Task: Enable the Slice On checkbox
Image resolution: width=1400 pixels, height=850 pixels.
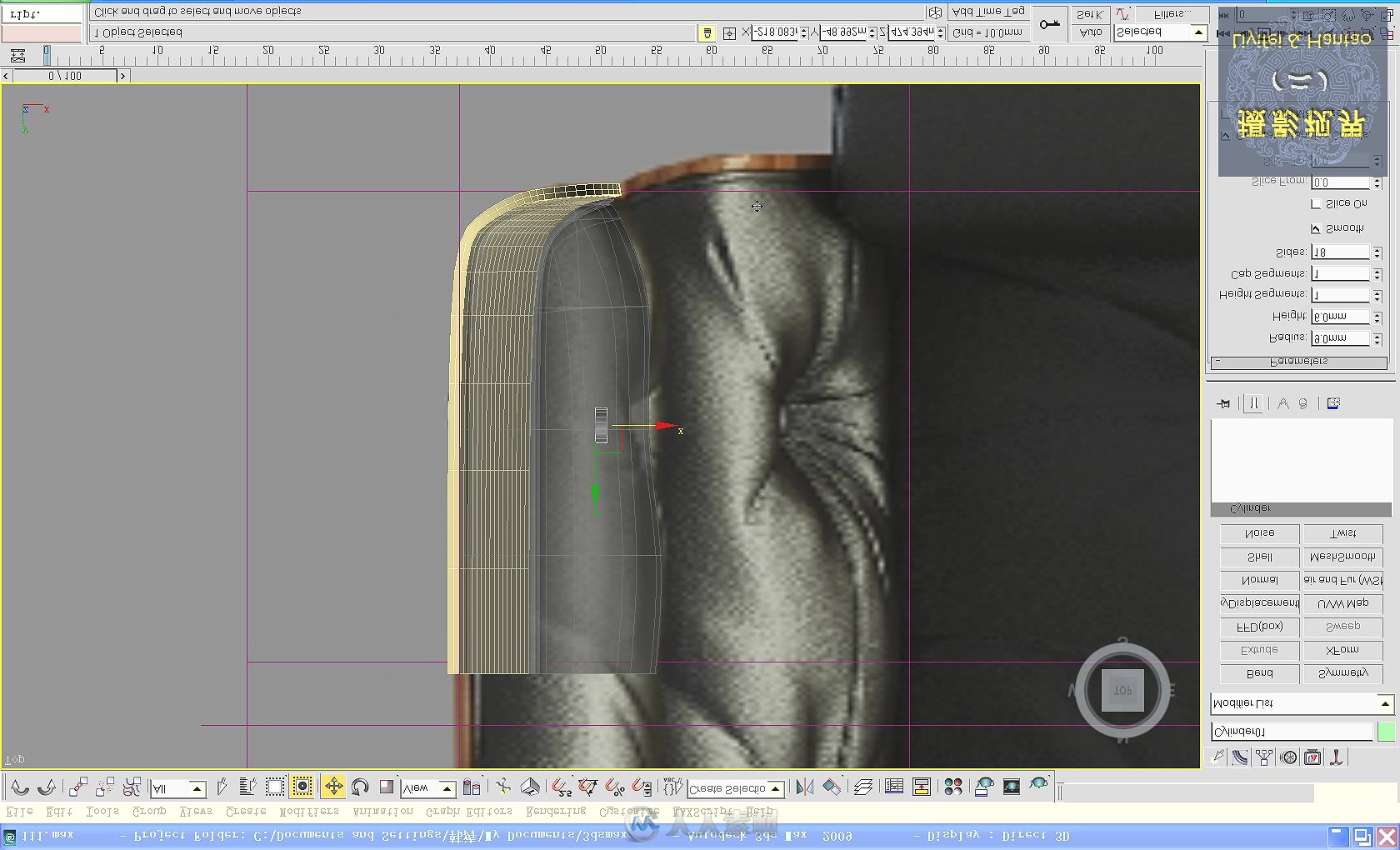Action: pos(1316,204)
